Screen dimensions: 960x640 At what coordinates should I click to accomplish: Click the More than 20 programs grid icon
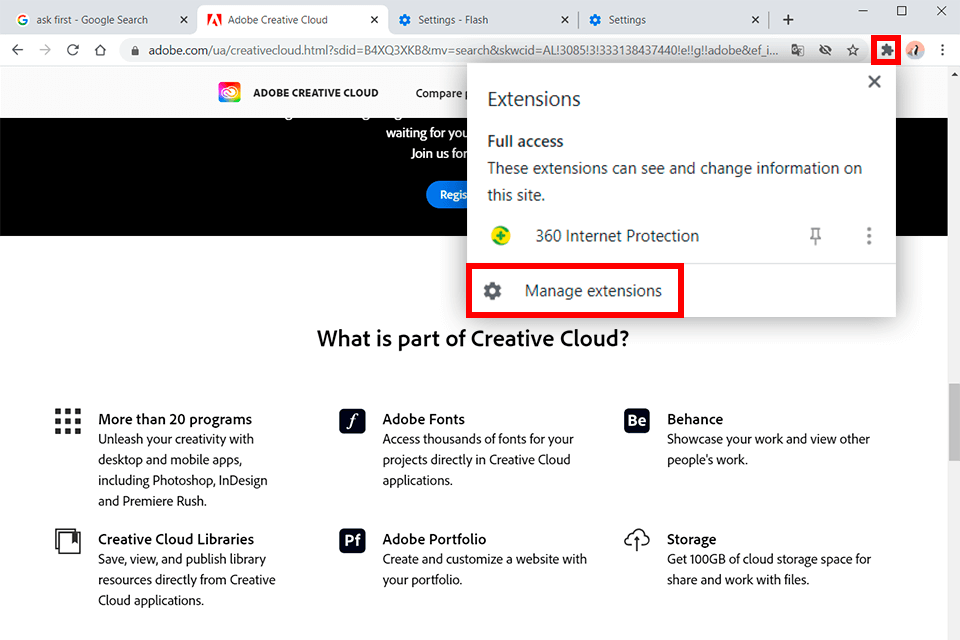[68, 421]
